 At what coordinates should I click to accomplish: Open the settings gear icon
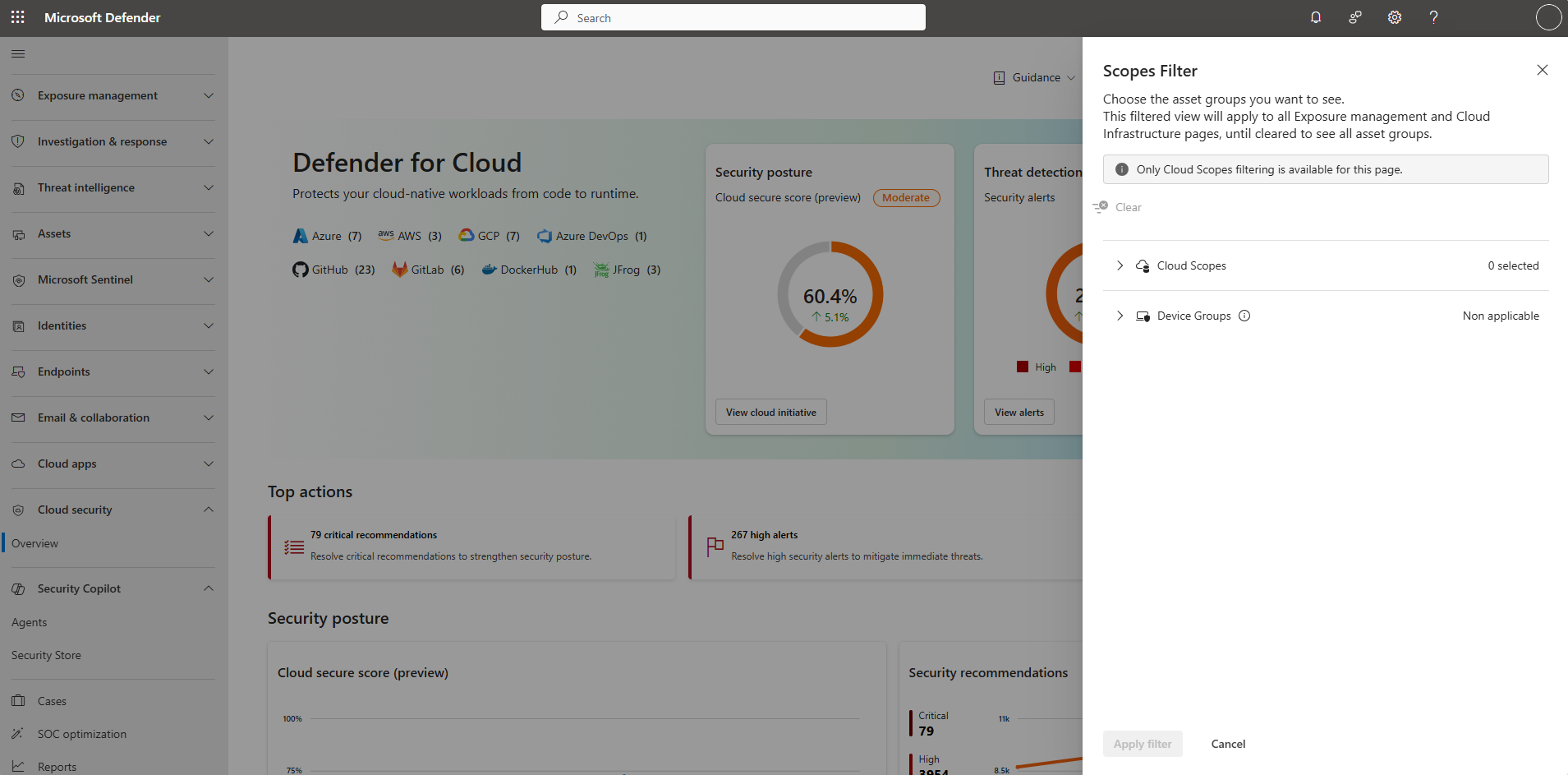[x=1395, y=17]
